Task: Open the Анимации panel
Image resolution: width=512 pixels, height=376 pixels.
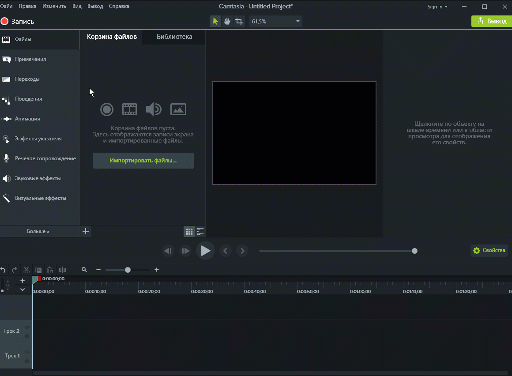Action: point(40,119)
